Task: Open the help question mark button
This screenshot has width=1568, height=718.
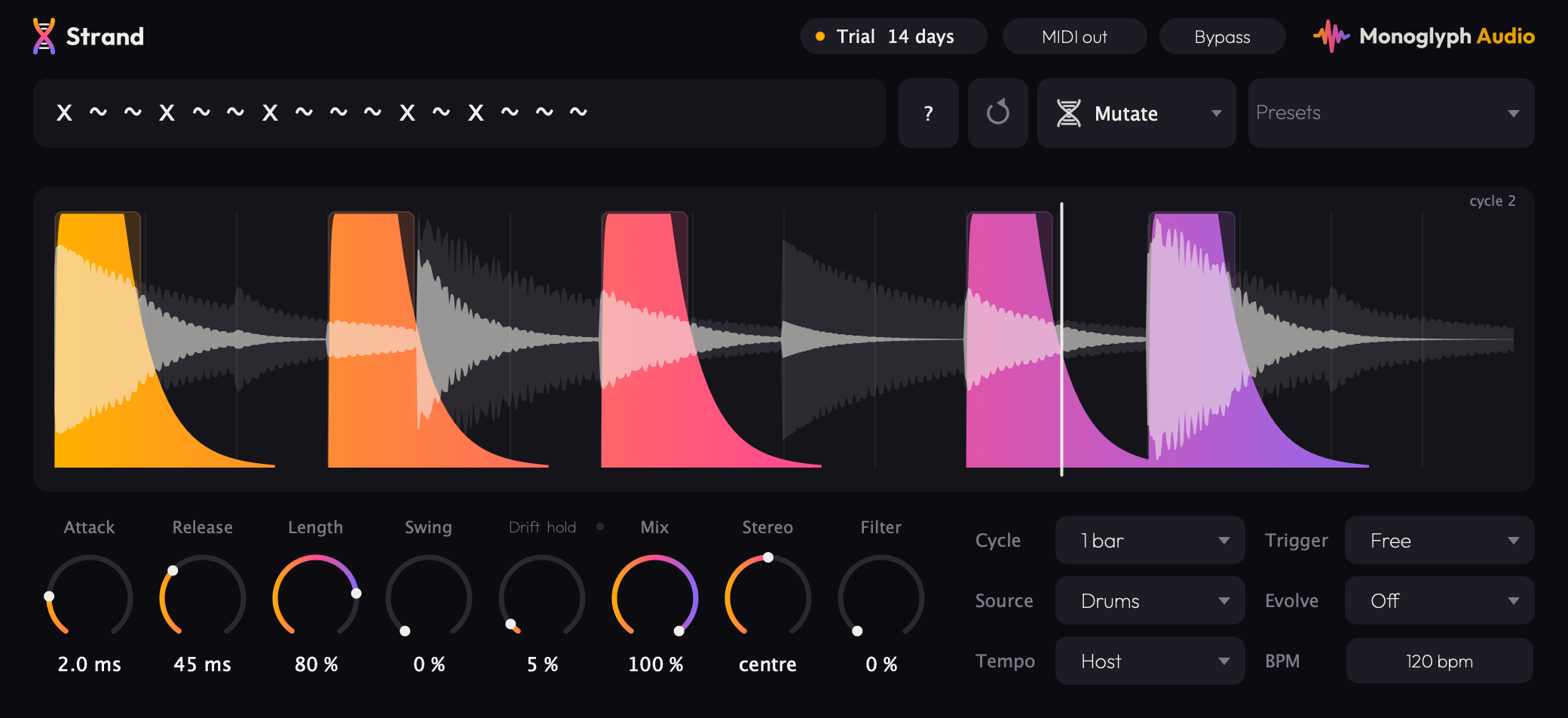Action: pyautogui.click(x=928, y=113)
